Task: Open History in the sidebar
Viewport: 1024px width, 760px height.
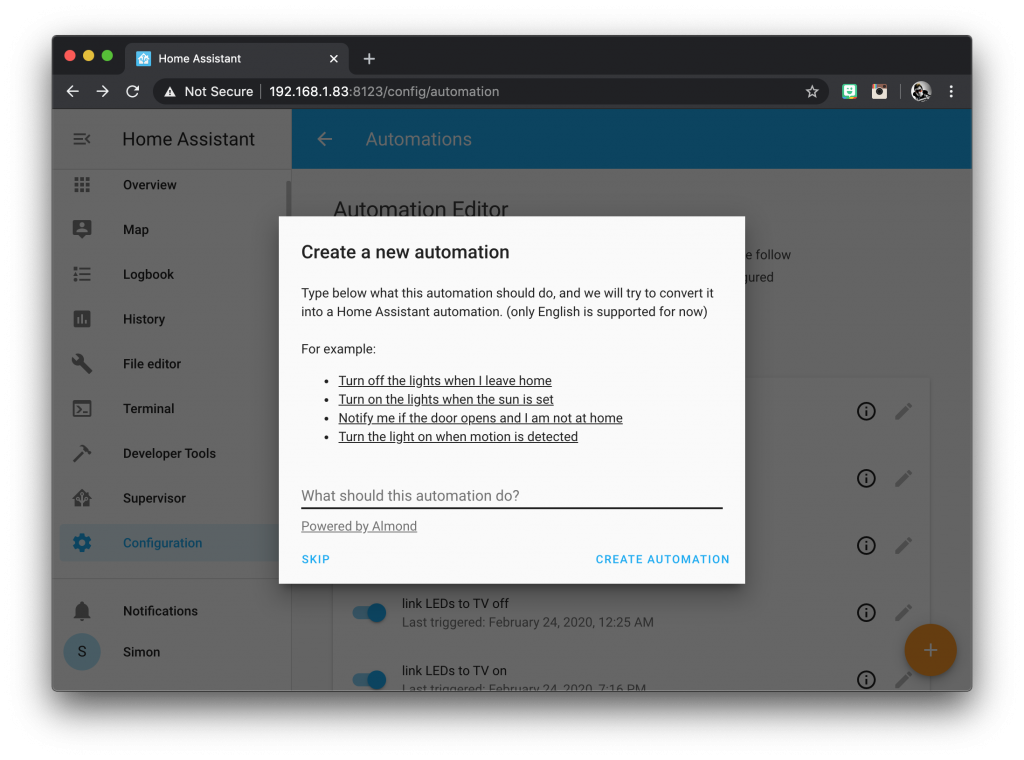Action: pos(171,319)
